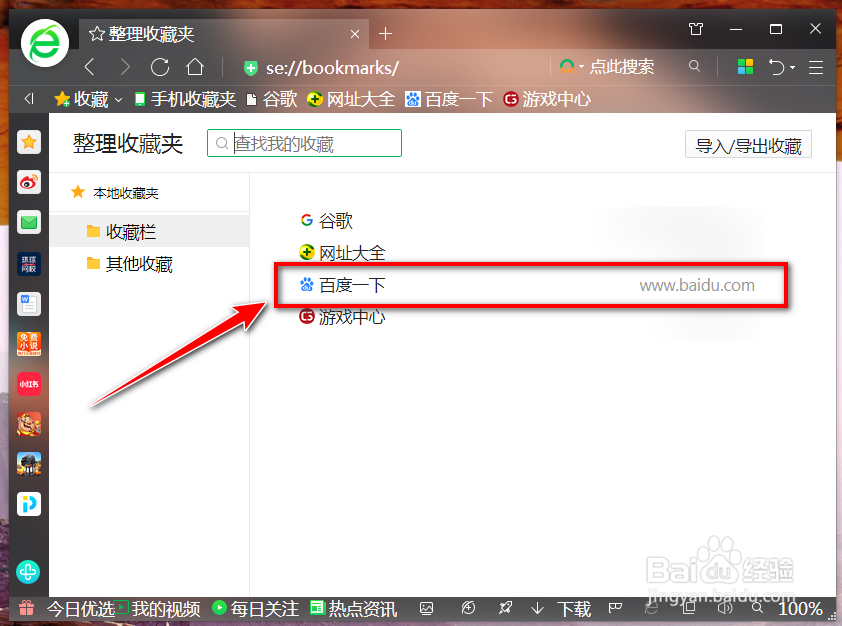The image size is (842, 626).
Task: Click the teal add-app sidebar icon
Action: click(x=28, y=572)
